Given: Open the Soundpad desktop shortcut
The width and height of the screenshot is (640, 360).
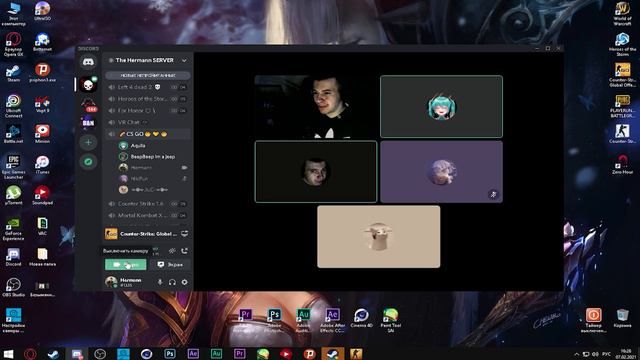Looking at the screenshot, I should [42, 196].
